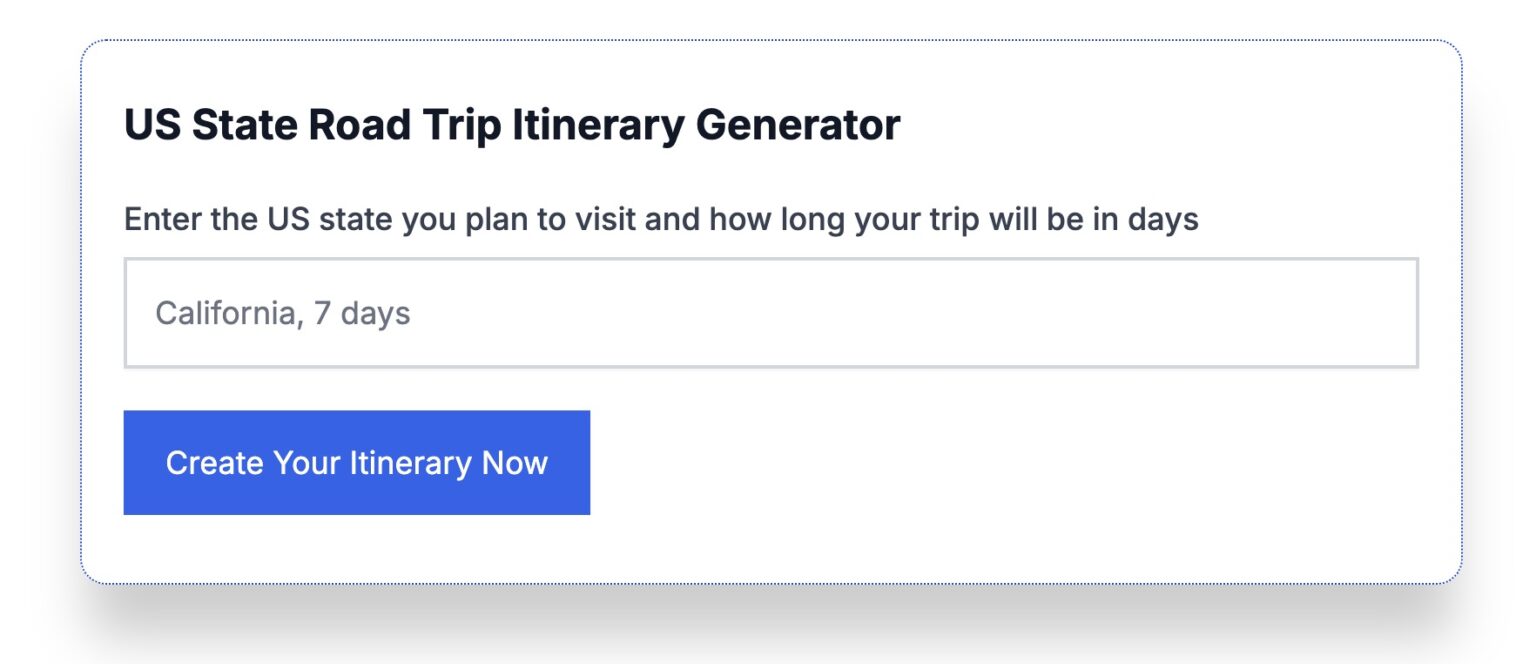Click the US State Road Trip Itinerary Generator heading
This screenshot has height=664, width=1536.
pos(511,126)
